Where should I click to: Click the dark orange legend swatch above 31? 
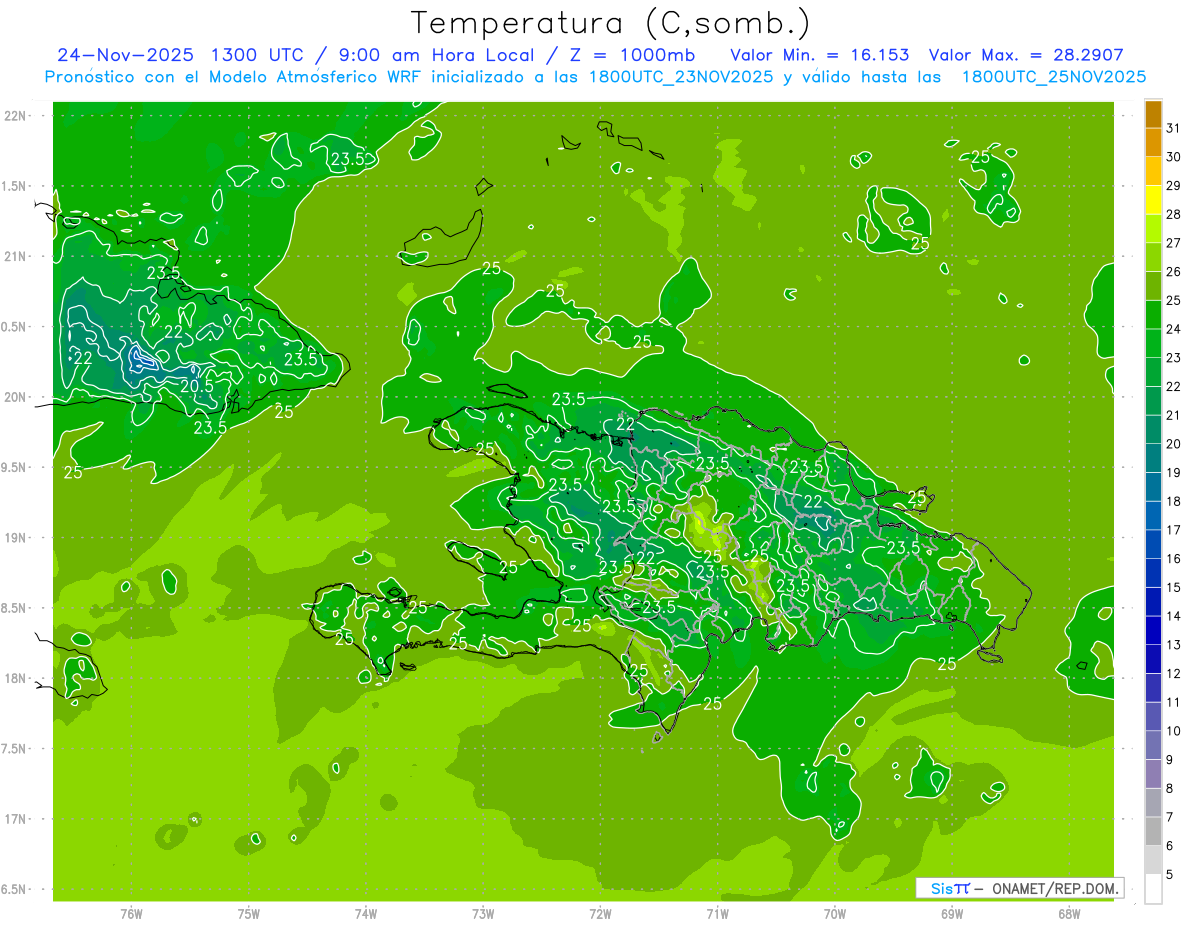1153,114
